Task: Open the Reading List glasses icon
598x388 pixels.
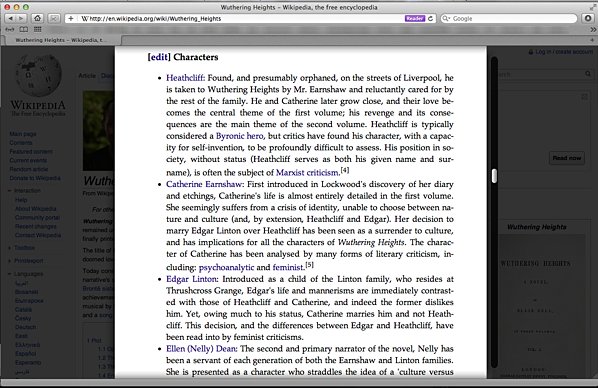Action: tap(10, 29)
